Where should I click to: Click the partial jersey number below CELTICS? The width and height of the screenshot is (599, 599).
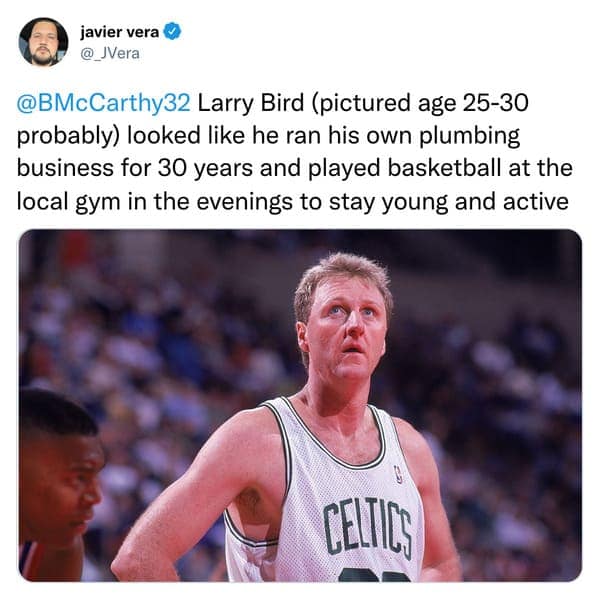pyautogui.click(x=375, y=575)
